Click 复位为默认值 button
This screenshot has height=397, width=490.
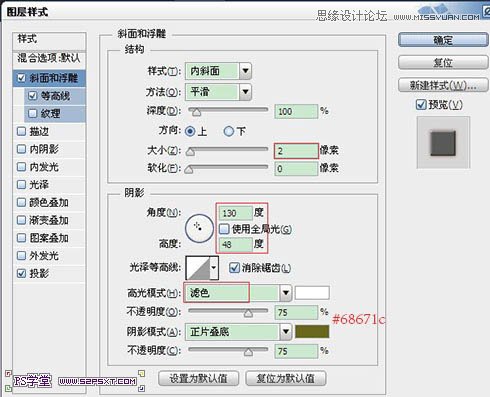[x=286, y=378]
